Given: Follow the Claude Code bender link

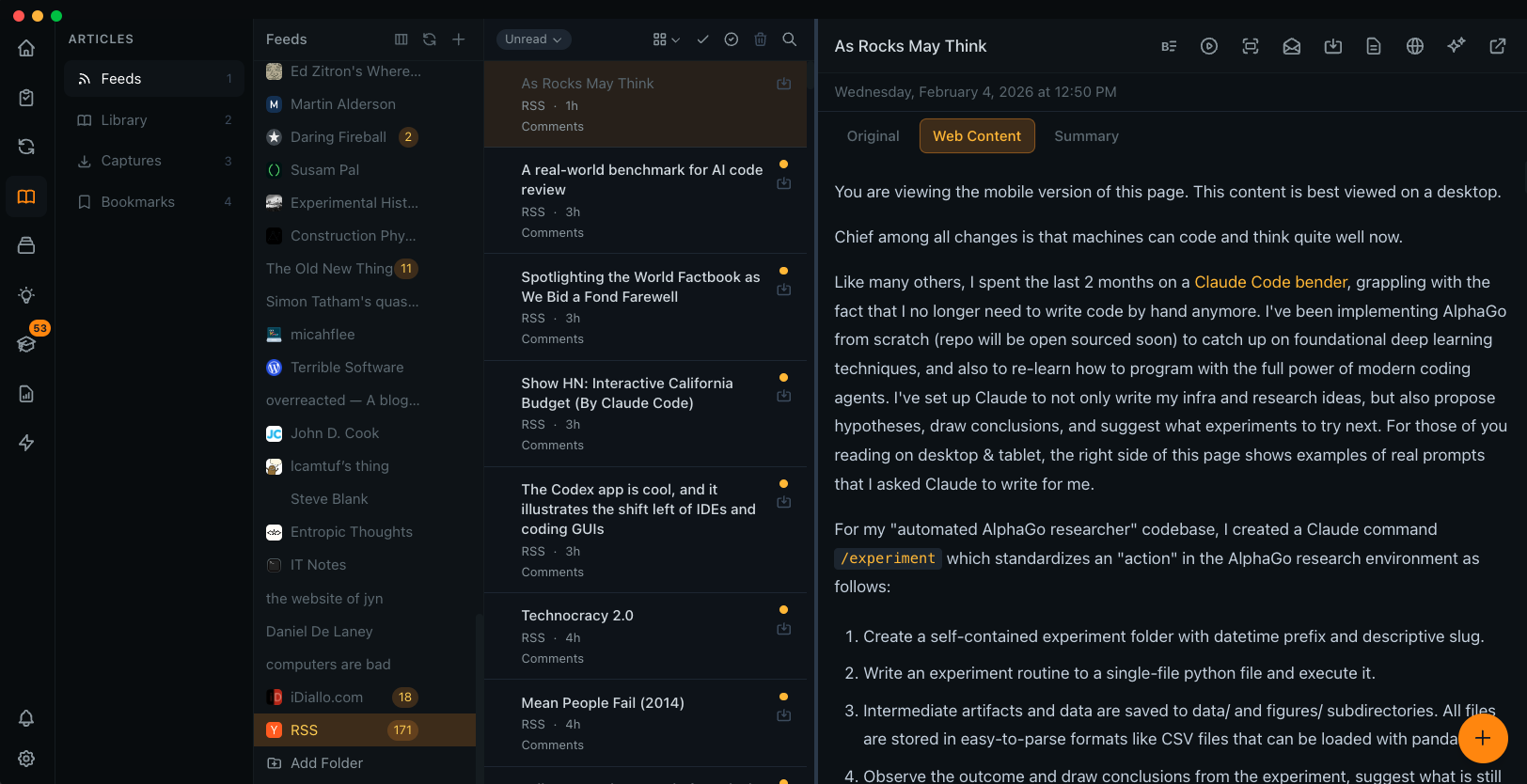Looking at the screenshot, I should [x=1270, y=282].
